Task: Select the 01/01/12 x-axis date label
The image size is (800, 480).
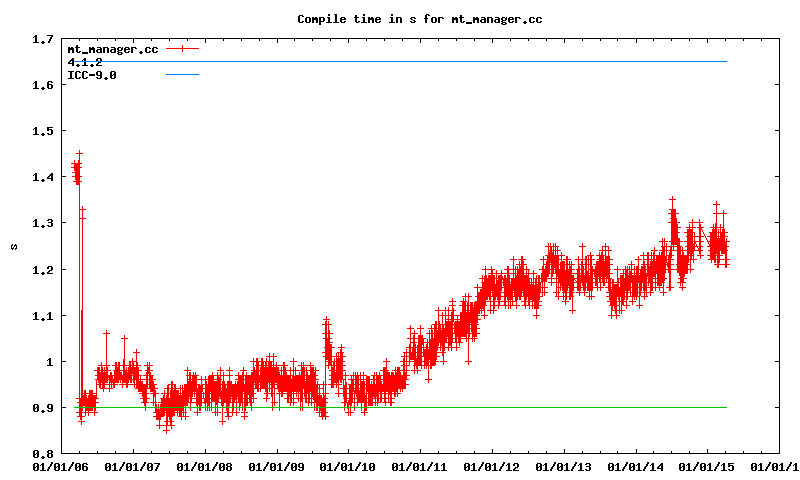Action: coord(493,466)
